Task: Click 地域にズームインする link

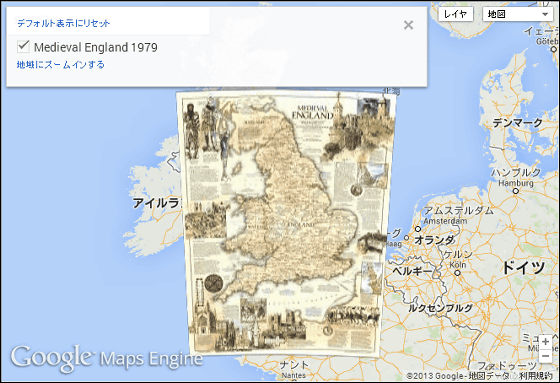Action: point(61,65)
